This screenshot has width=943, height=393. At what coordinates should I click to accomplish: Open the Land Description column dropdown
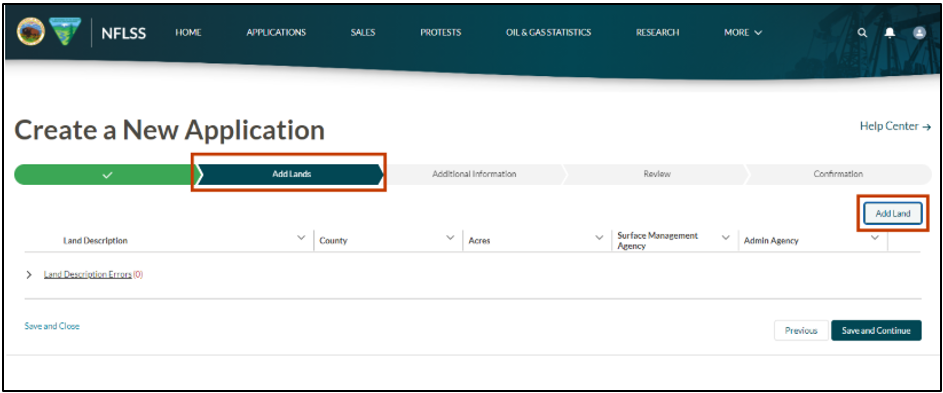click(x=301, y=238)
